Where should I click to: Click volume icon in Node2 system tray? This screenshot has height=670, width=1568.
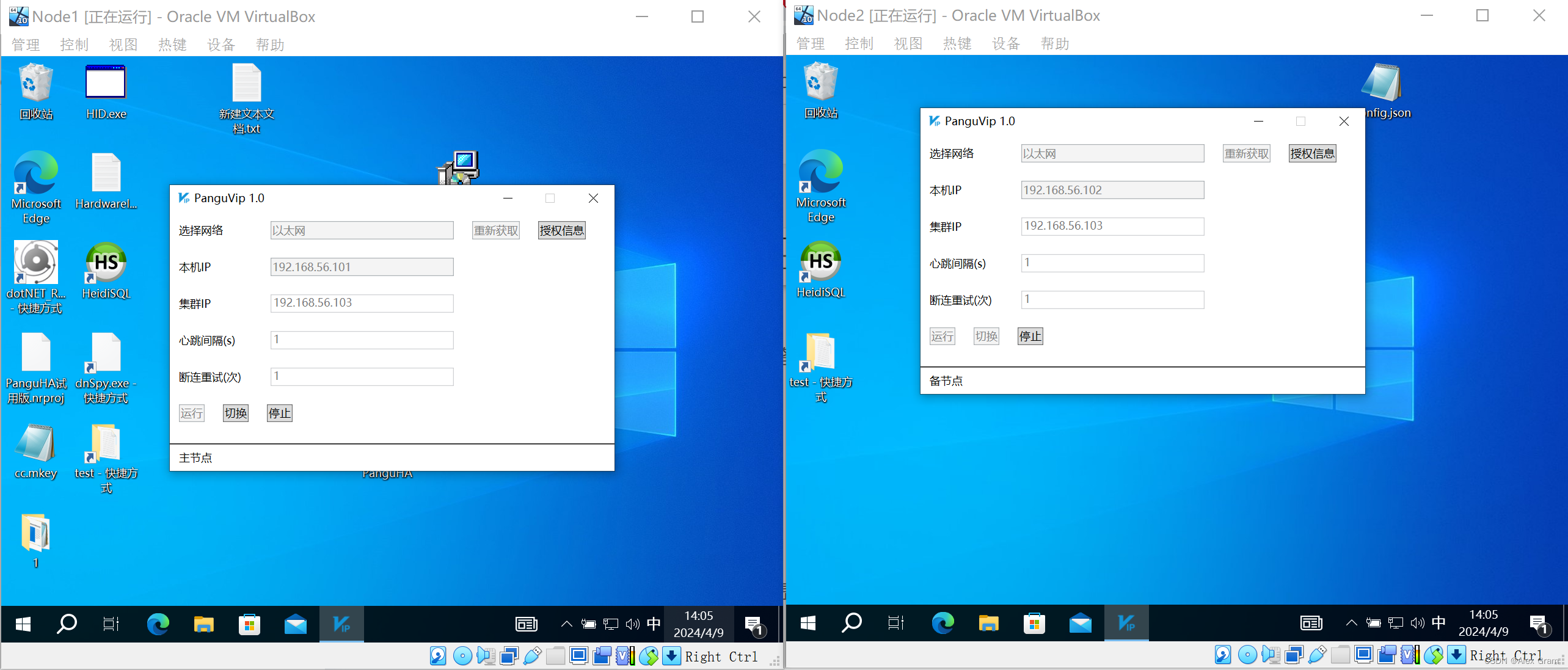click(1417, 622)
